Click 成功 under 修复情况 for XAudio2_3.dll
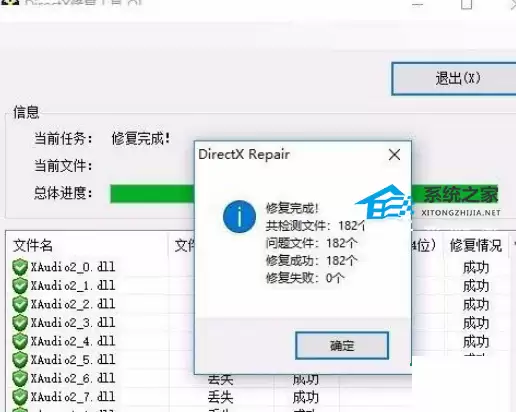 pyautogui.click(x=476, y=323)
